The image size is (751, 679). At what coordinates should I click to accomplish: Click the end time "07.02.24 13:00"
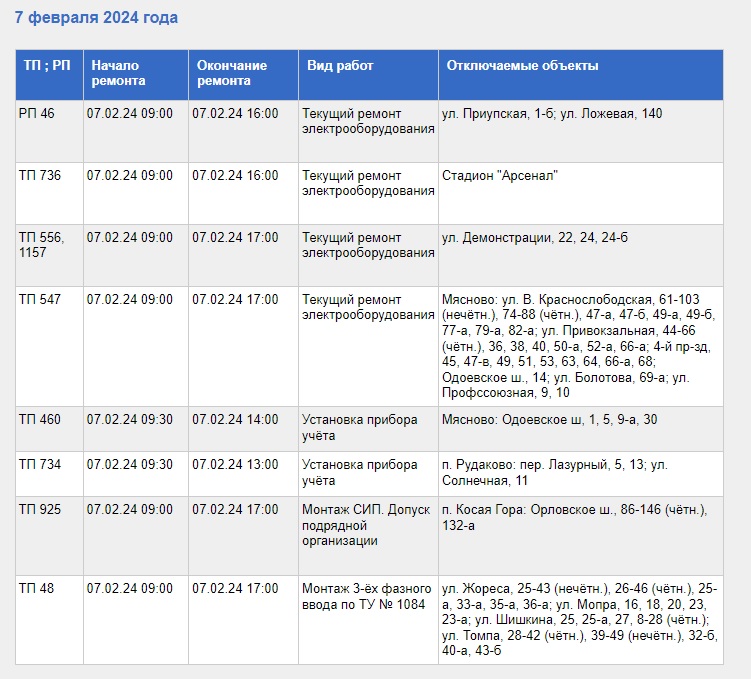[235, 465]
